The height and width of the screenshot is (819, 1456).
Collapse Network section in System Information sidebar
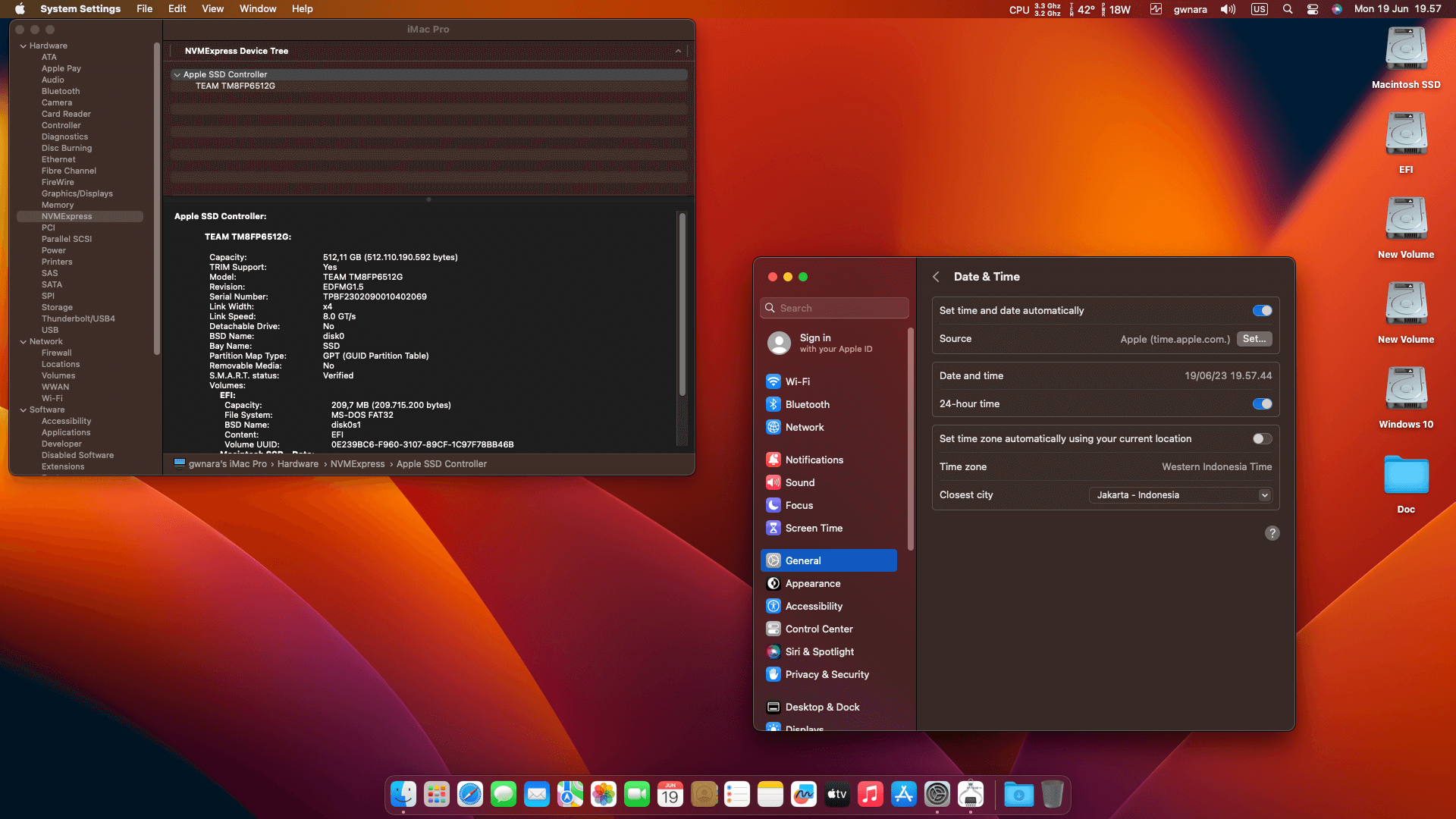click(x=24, y=341)
